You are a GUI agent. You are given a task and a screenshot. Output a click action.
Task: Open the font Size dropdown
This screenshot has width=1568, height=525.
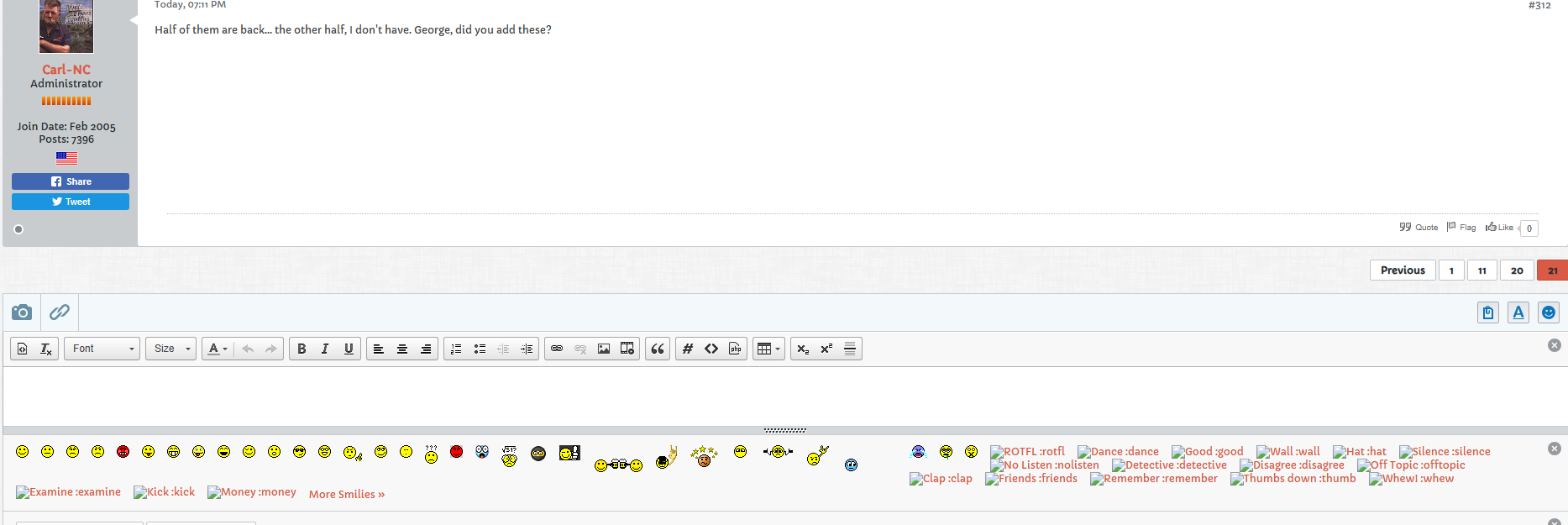click(170, 349)
